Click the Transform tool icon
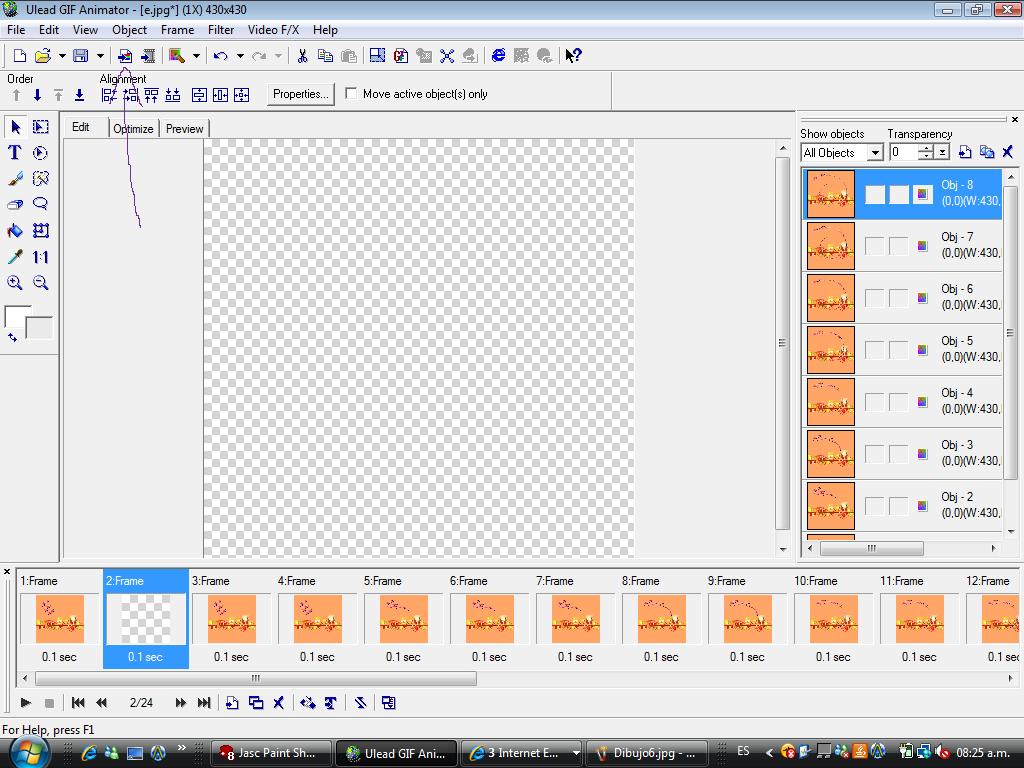This screenshot has width=1024, height=768. [x=40, y=231]
